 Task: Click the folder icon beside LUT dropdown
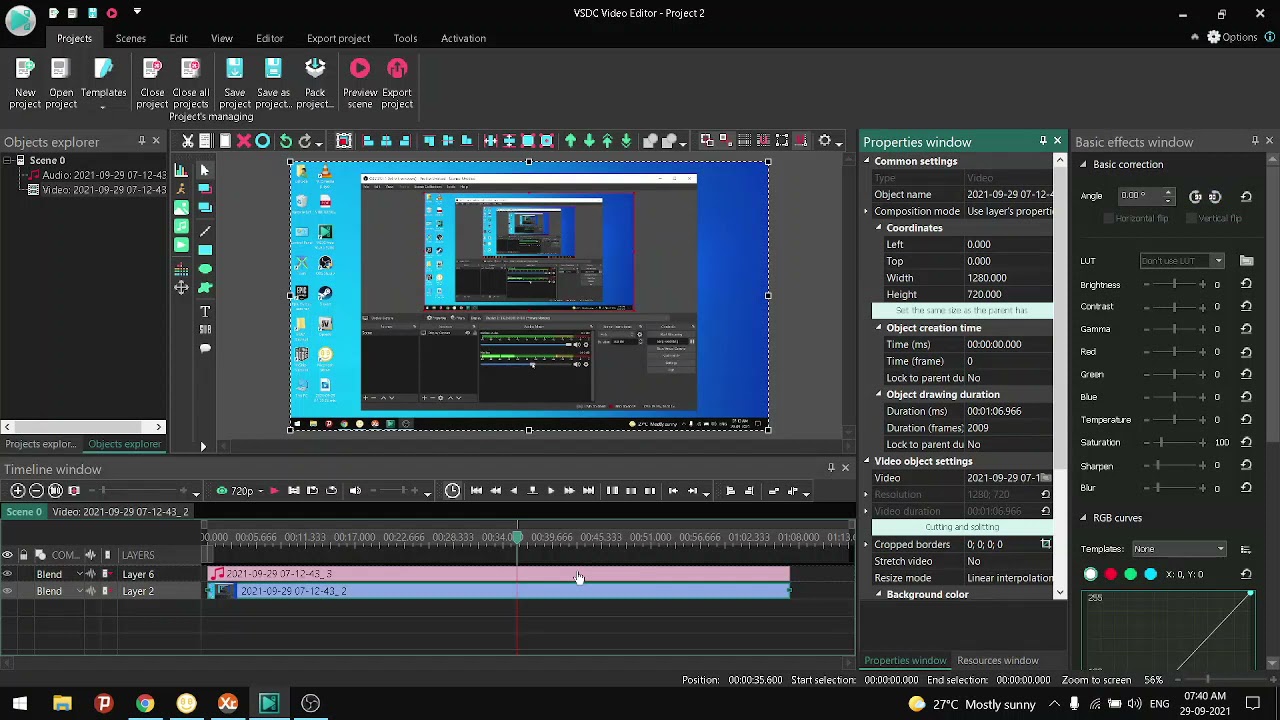[1246, 261]
